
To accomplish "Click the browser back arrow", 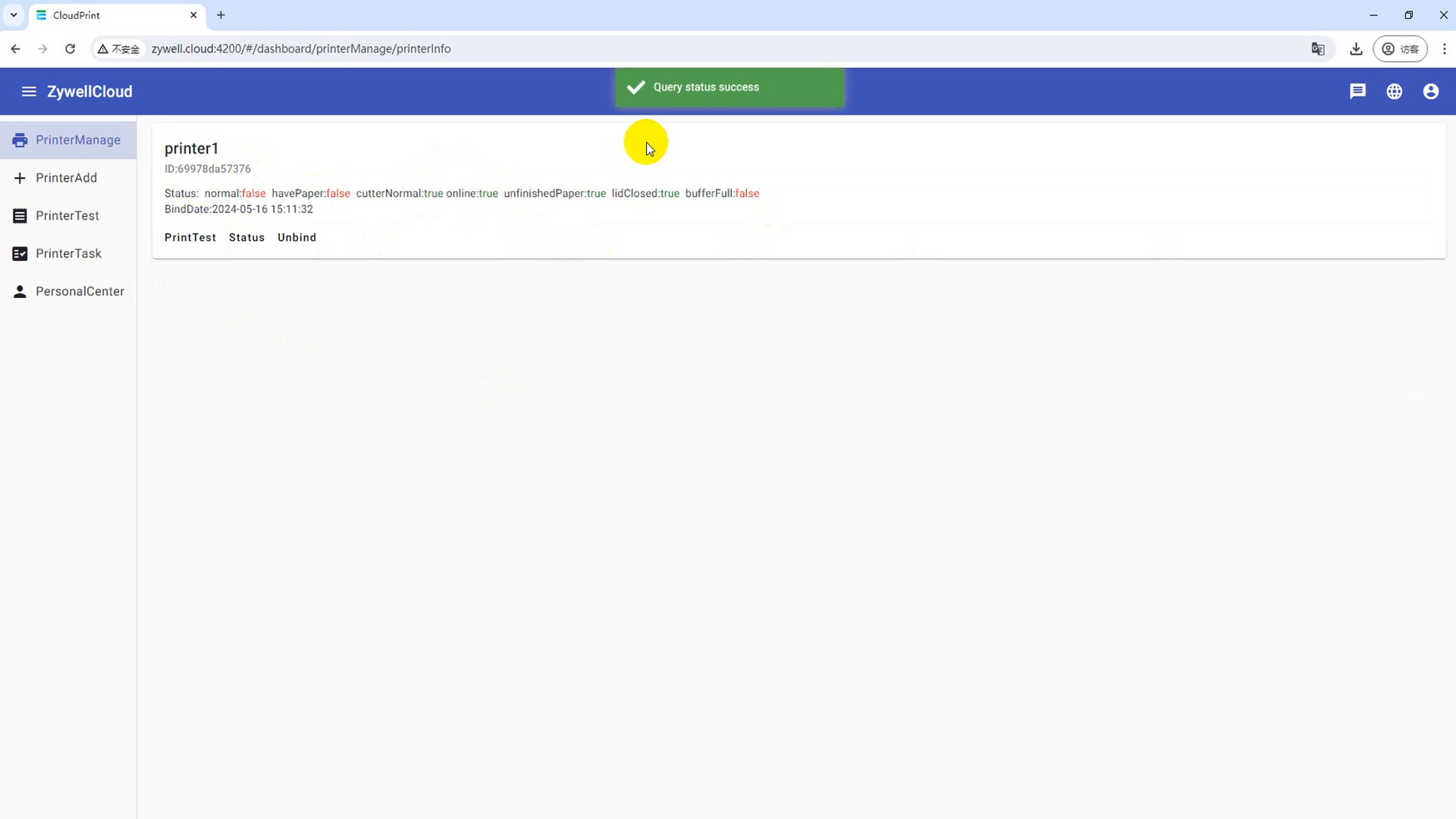I will pos(16,49).
